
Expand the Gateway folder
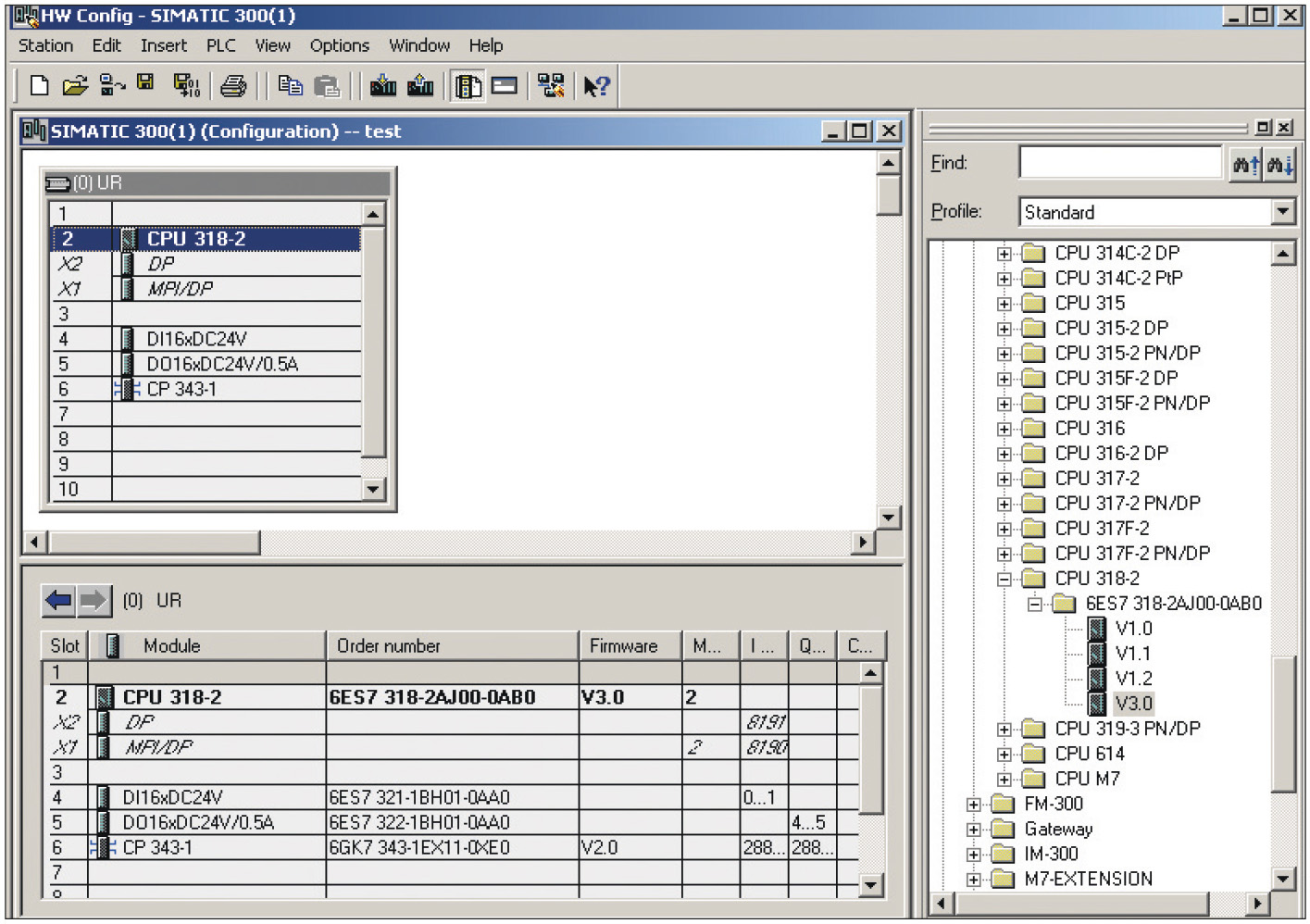974,830
